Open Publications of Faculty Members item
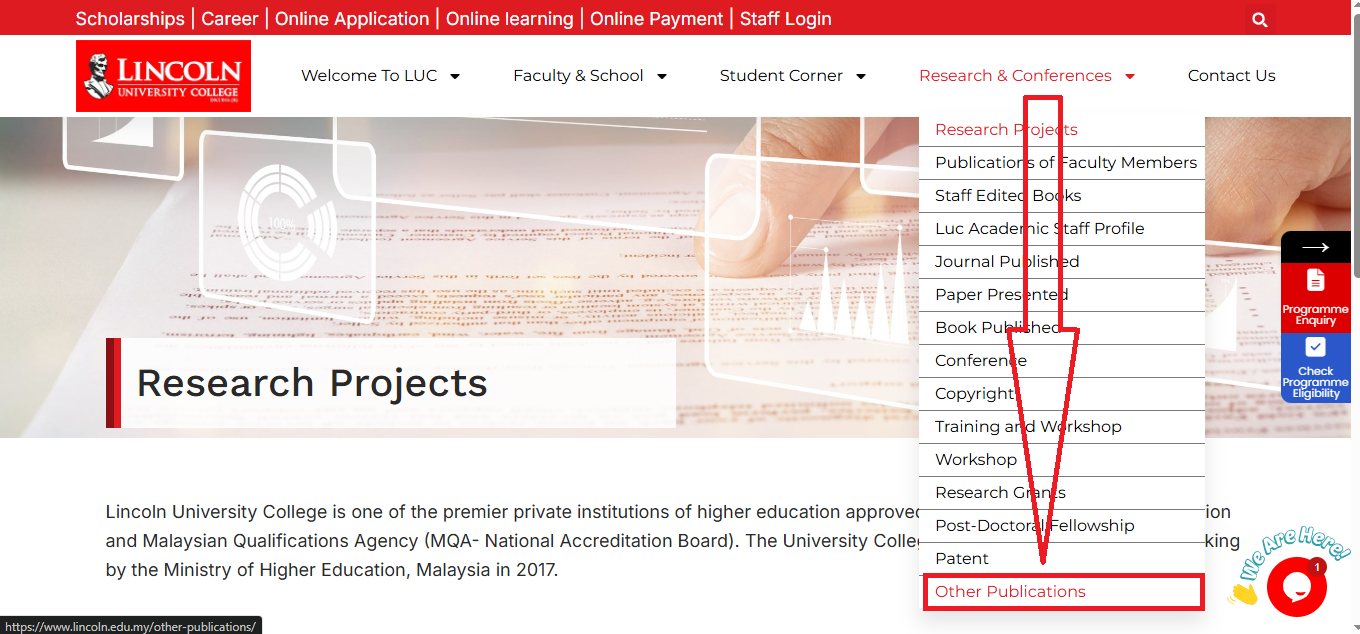The image size is (1360, 634). [1062, 162]
